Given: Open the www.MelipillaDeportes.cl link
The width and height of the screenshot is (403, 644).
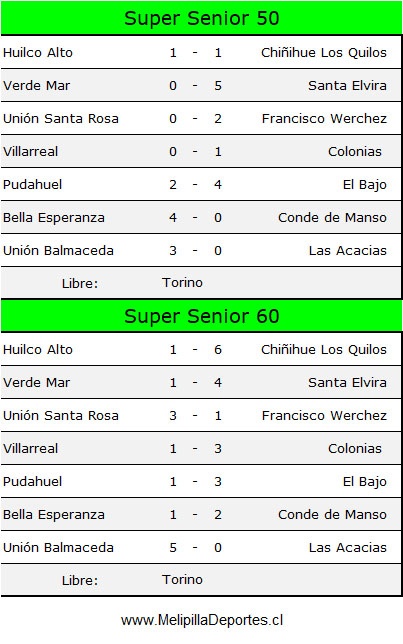Looking at the screenshot, I should pyautogui.click(x=202, y=620).
